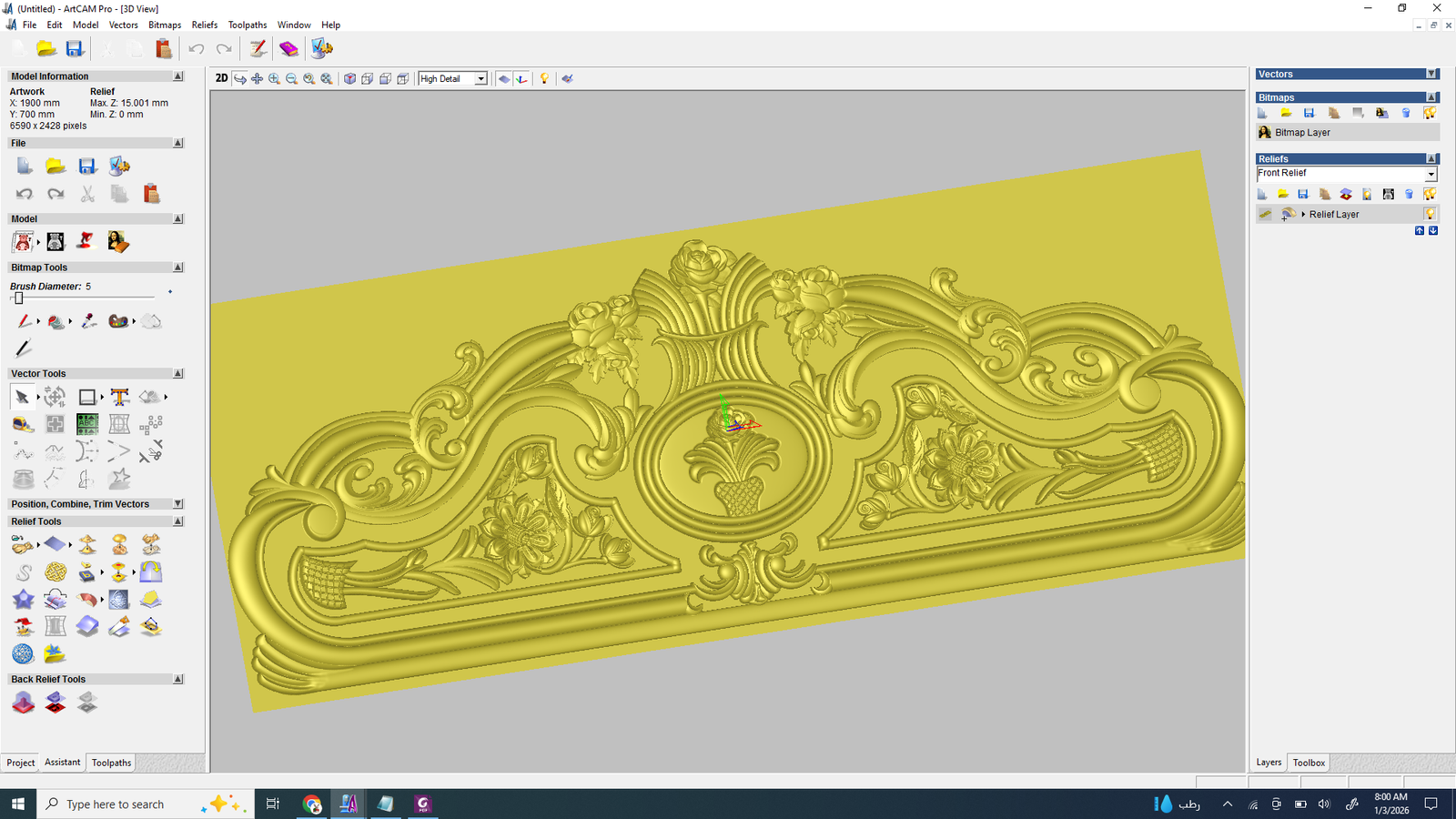Click the create text vector tool
Image resolution: width=1456 pixels, height=819 pixels.
coord(119,397)
